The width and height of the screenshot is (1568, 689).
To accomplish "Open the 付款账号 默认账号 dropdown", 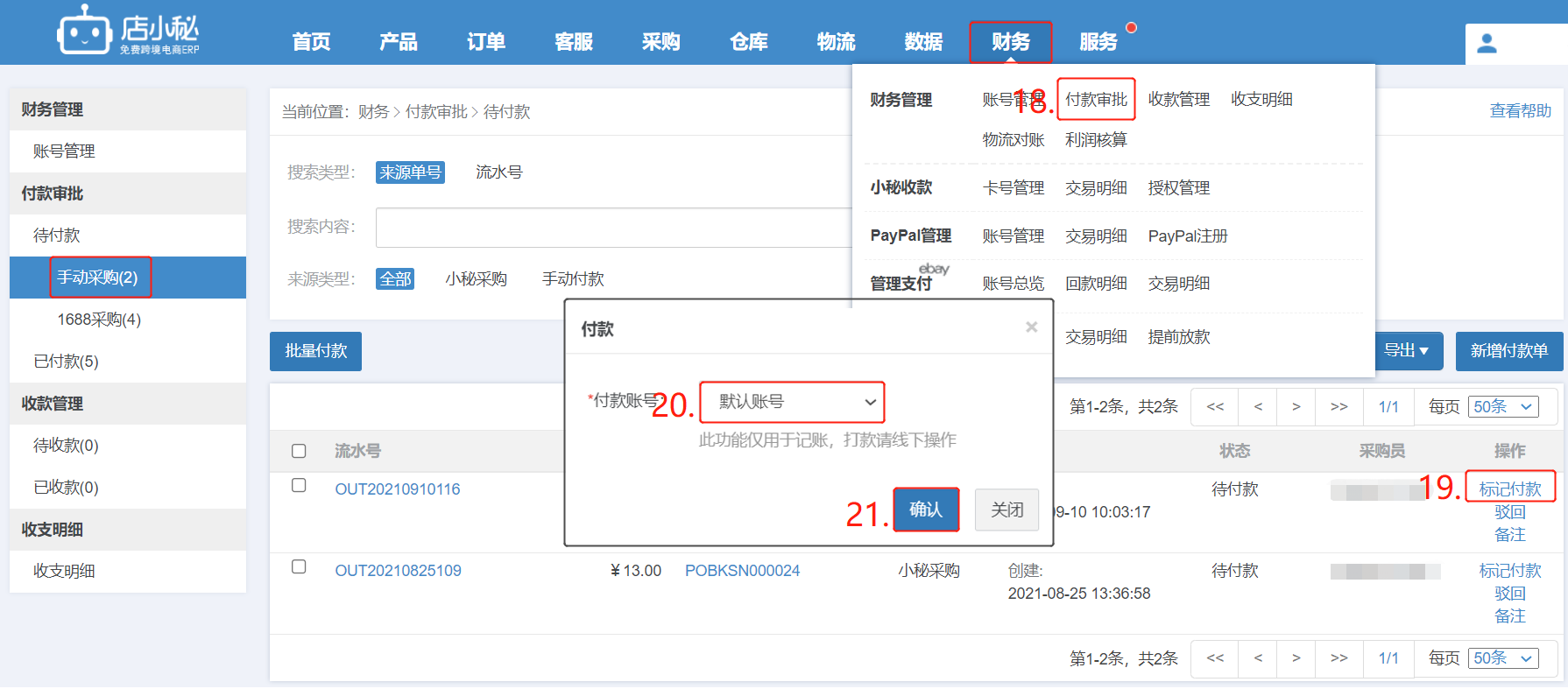I will pos(792,402).
